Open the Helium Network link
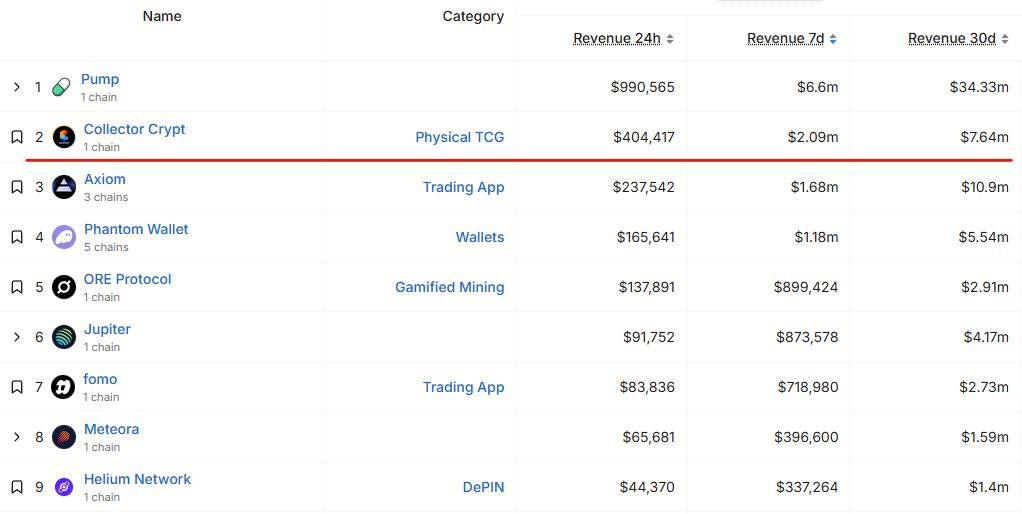This screenshot has height=514, width=1022. [x=137, y=479]
